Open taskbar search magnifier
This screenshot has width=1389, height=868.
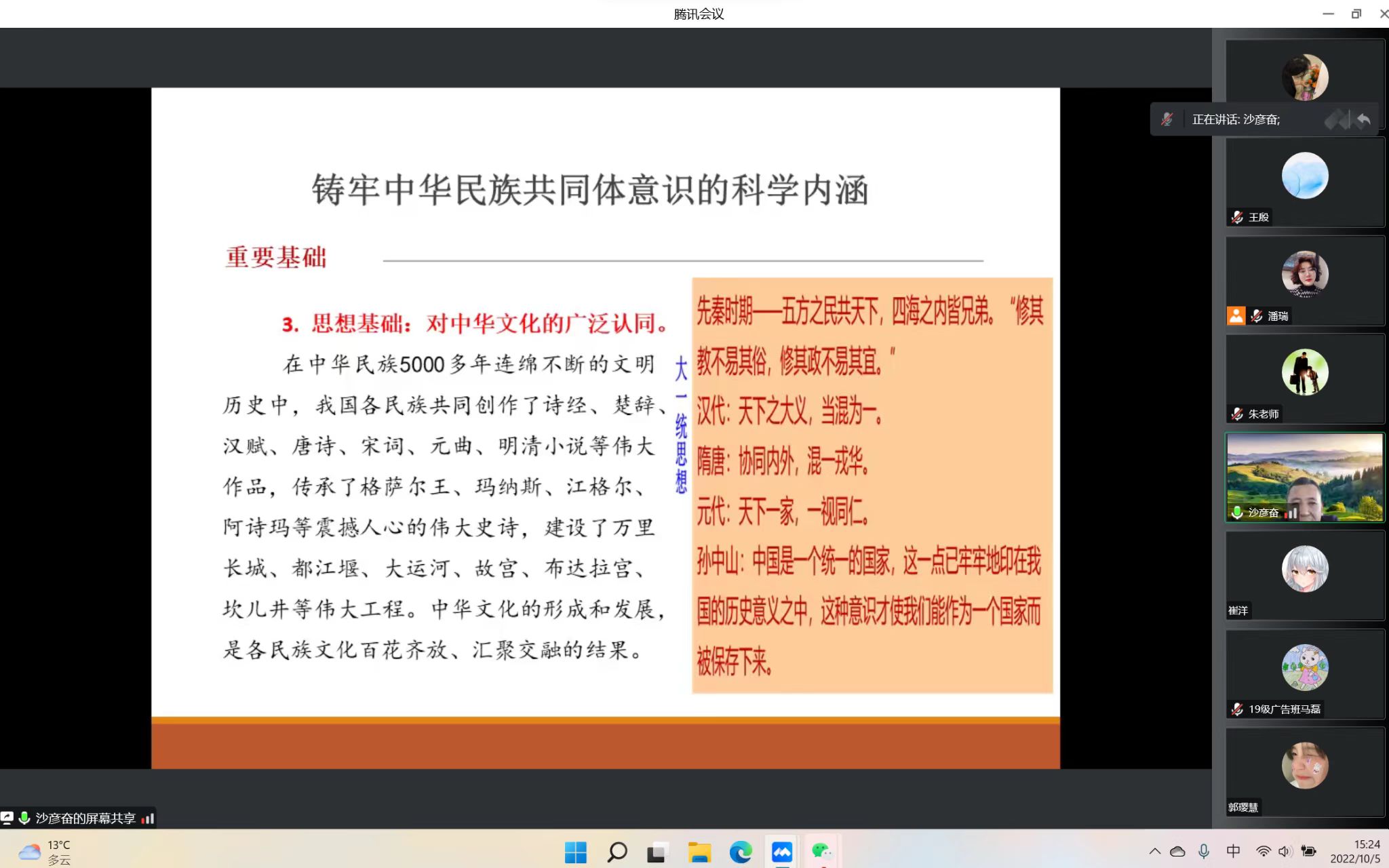(617, 852)
